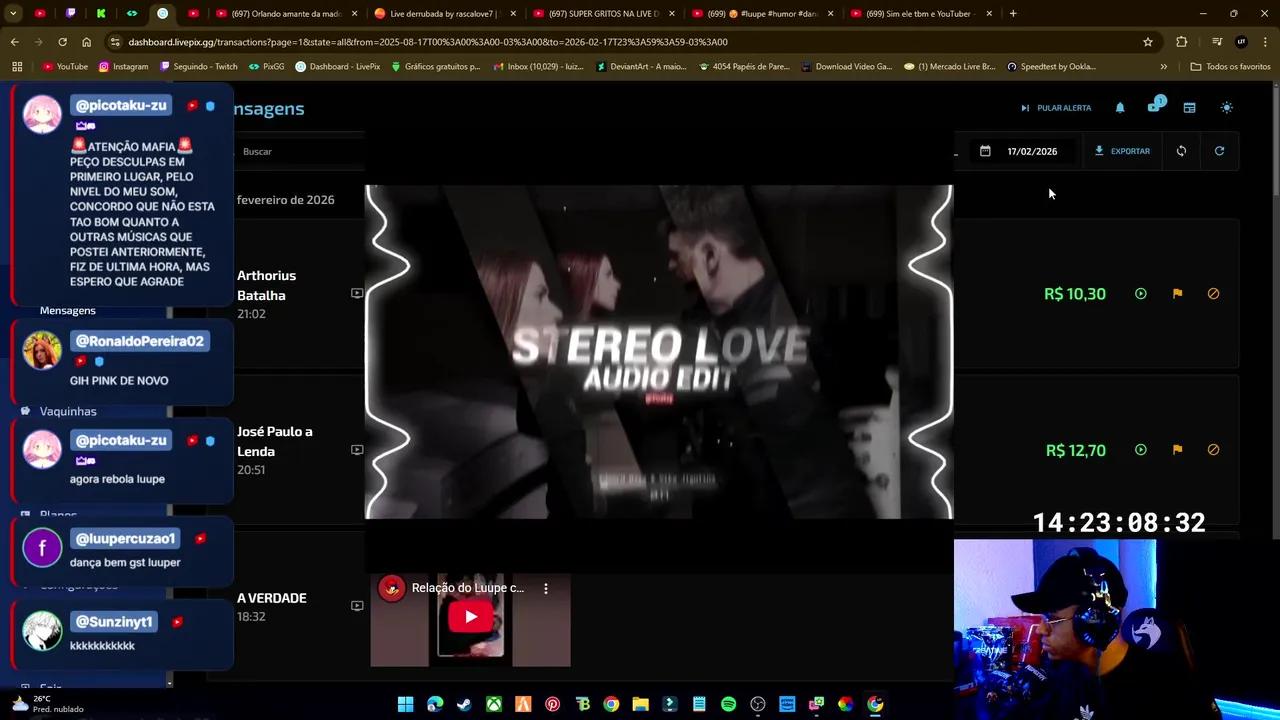The width and height of the screenshot is (1280, 720).
Task: Click the Stereo Love audio edit video
Action: (x=659, y=352)
